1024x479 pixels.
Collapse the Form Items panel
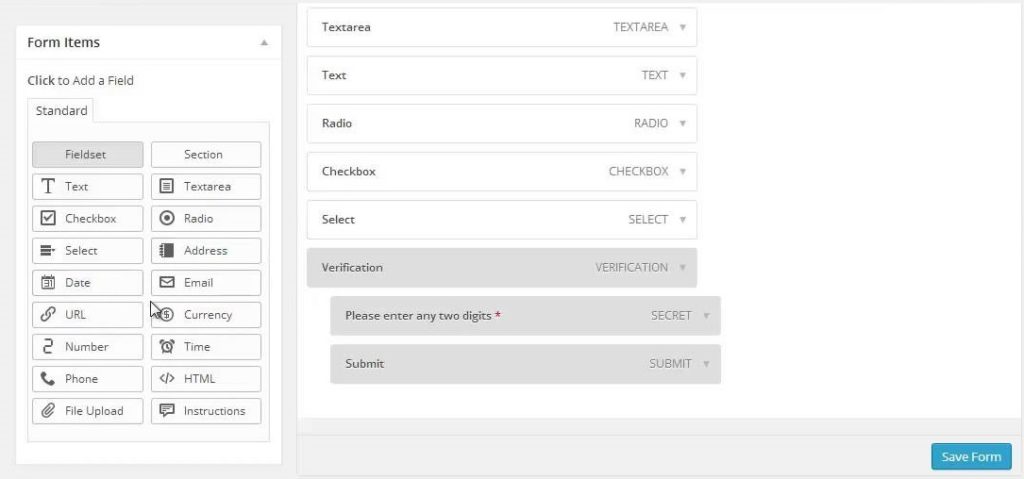[264, 43]
